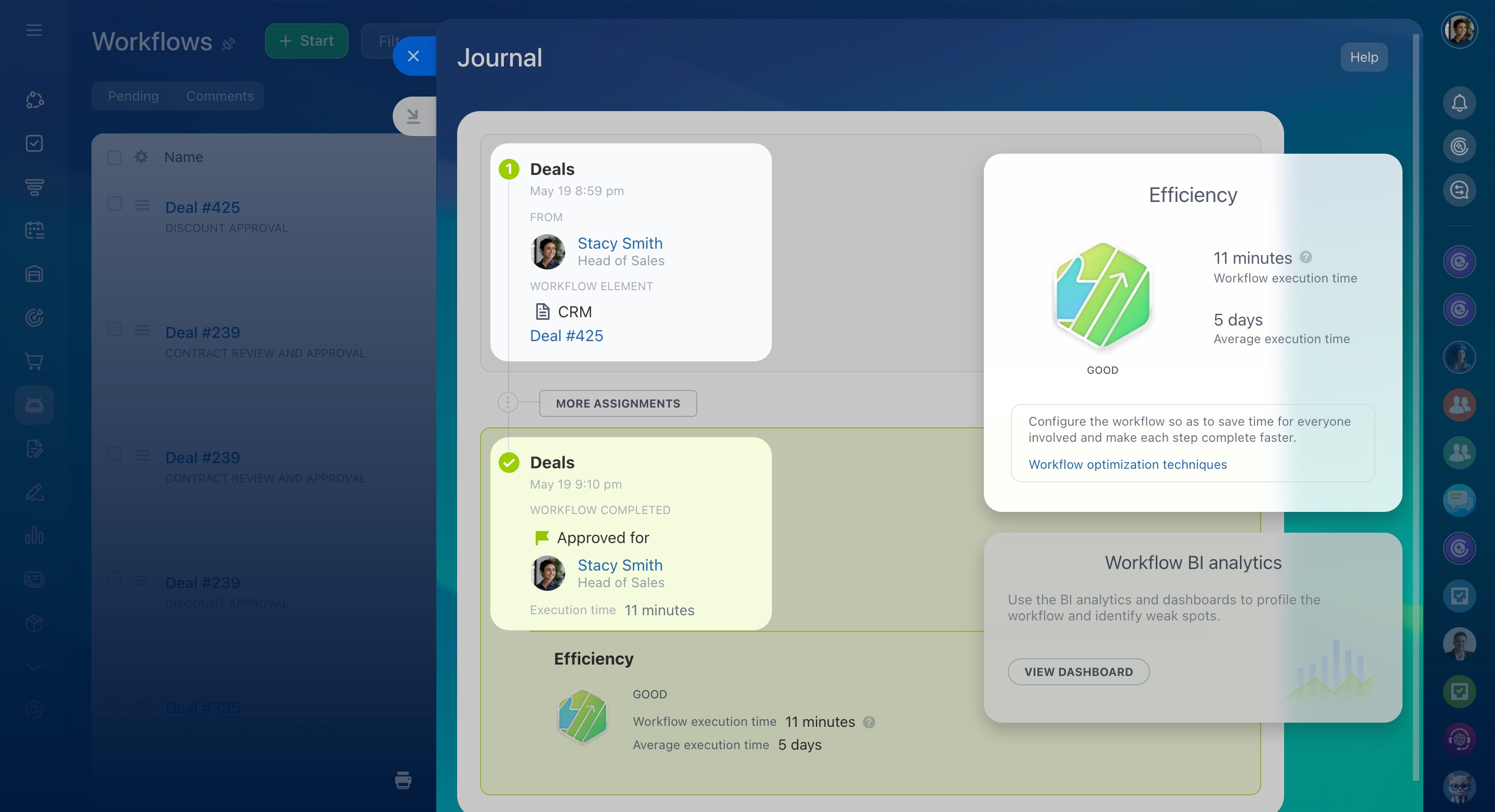Click the notifications bell icon
This screenshot has width=1495, height=812.
coord(1459,103)
